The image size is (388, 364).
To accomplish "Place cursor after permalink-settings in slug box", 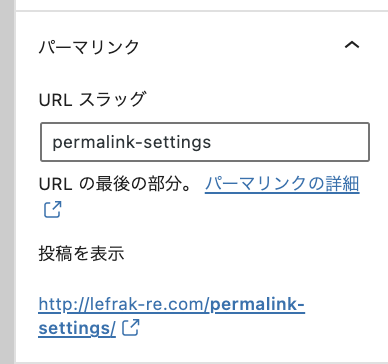I will (212, 142).
